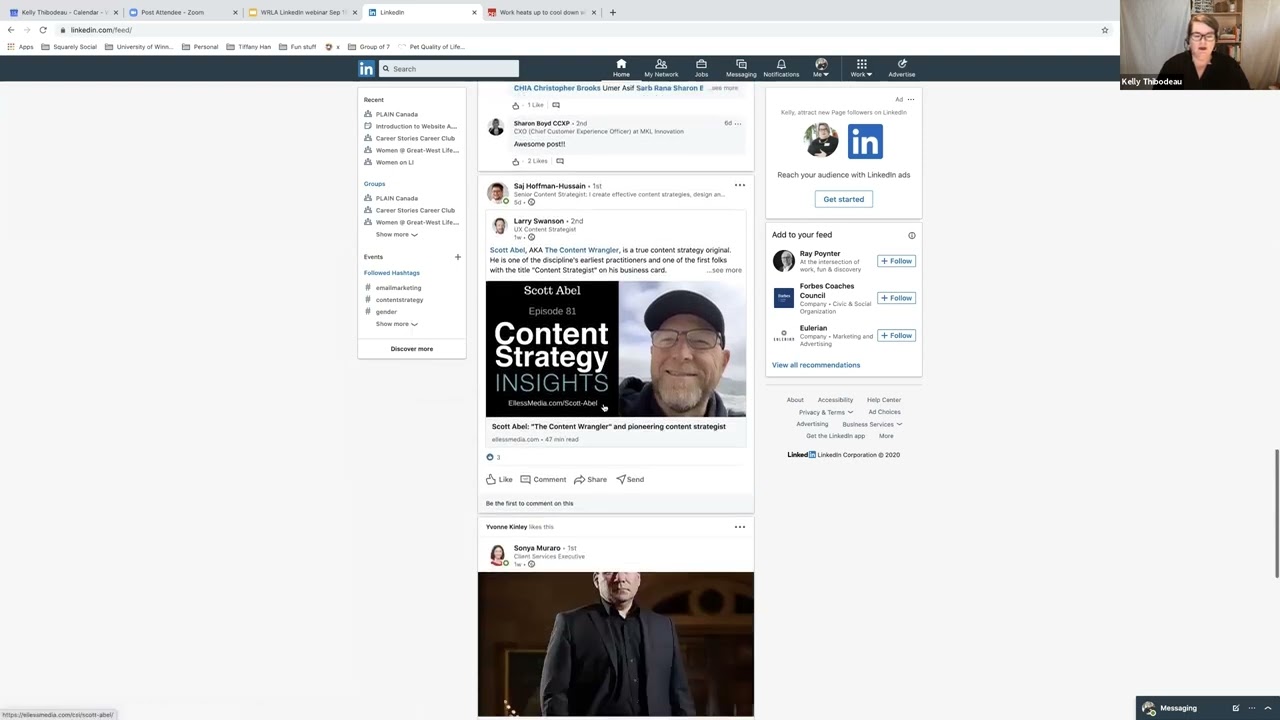Open Apps bookmark shortcut
This screenshot has width=1280, height=720.
pos(20,47)
